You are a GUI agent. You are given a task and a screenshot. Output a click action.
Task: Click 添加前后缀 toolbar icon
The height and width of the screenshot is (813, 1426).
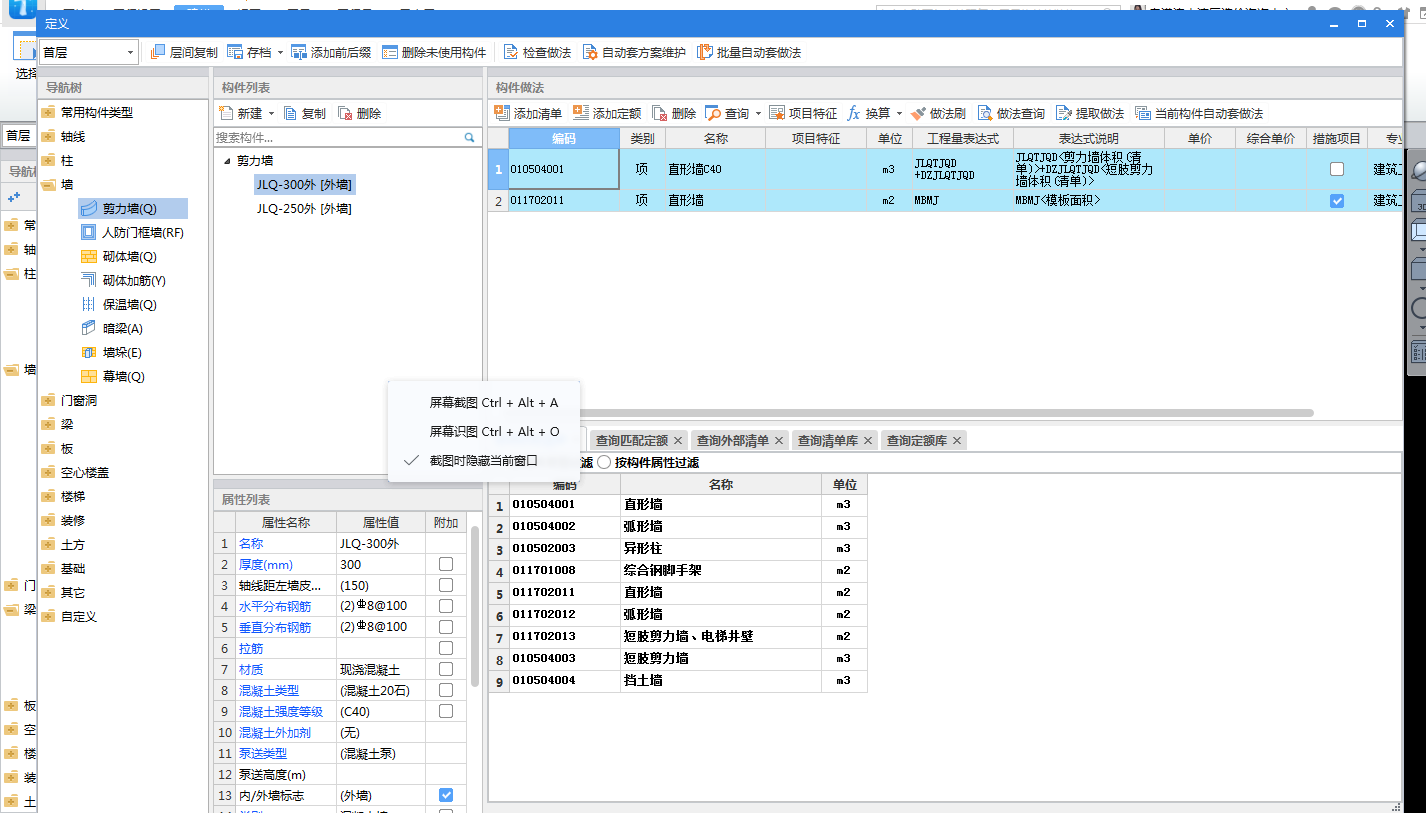(299, 52)
